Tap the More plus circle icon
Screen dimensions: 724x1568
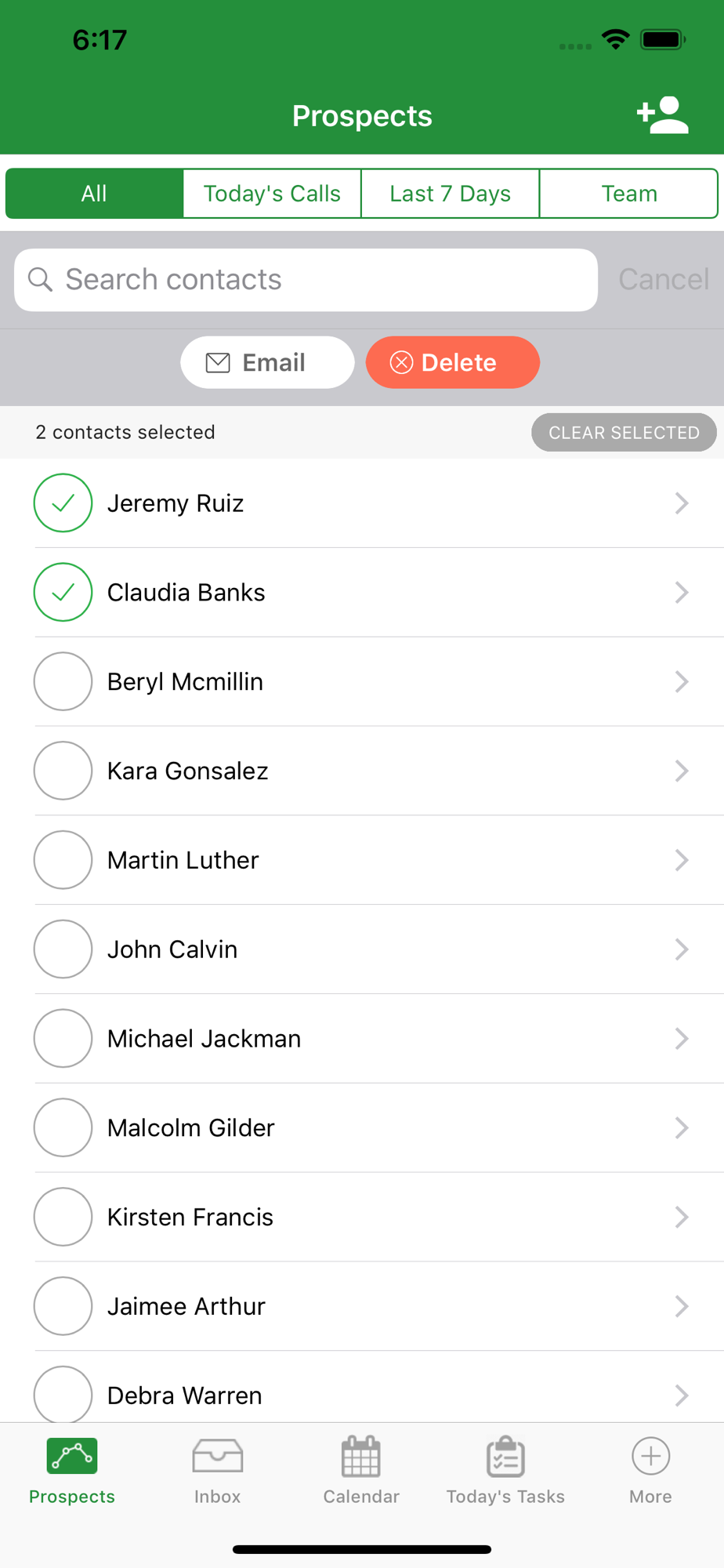pos(650,1457)
